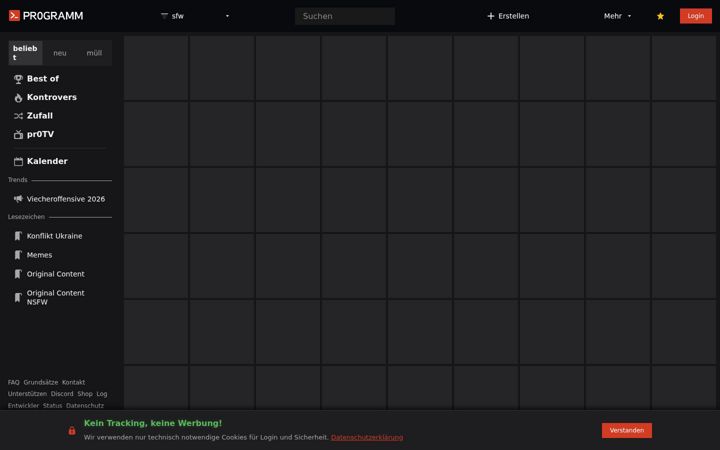Switch to the neu tab
The image size is (720, 450).
[x=60, y=53]
